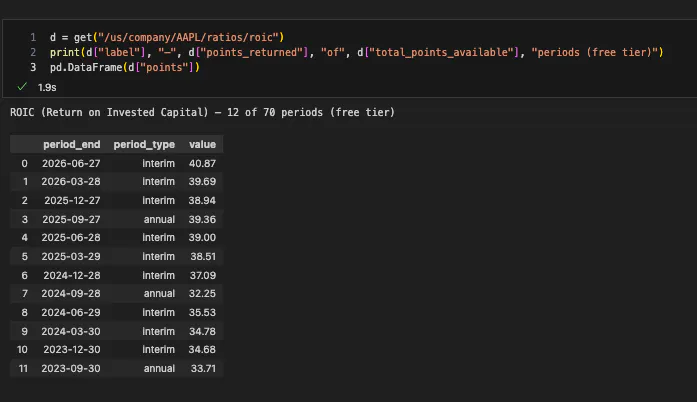Select the 2024-09-28 date cell
Image resolution: width=697 pixels, height=402 pixels.
(x=71, y=294)
